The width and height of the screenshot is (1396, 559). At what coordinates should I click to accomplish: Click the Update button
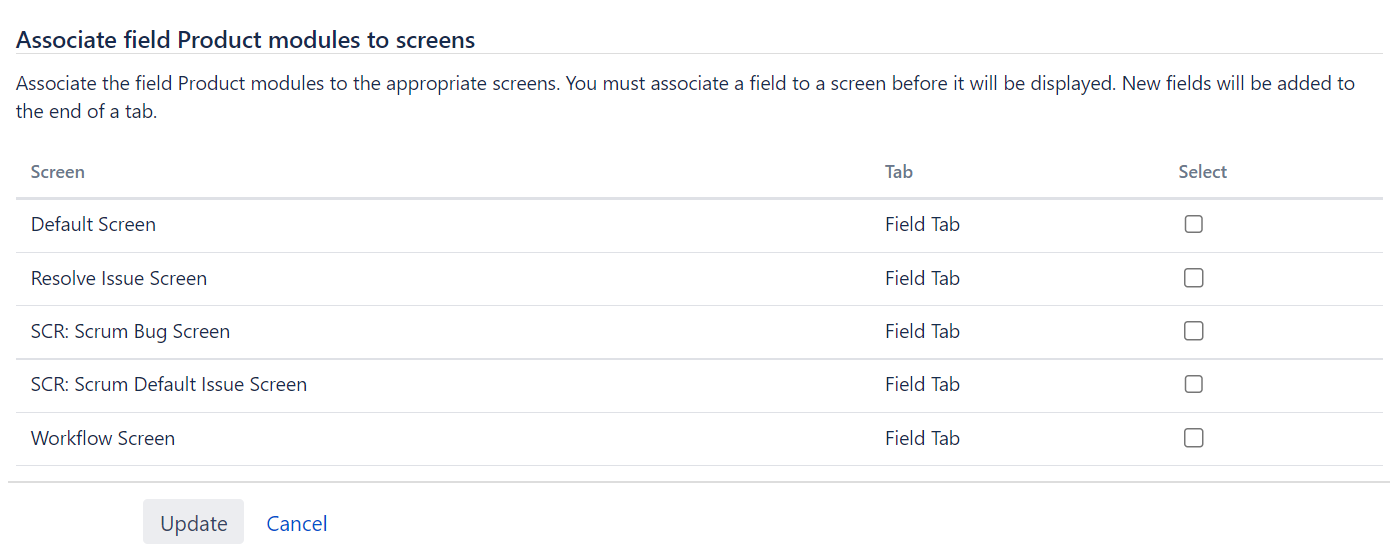[193, 523]
